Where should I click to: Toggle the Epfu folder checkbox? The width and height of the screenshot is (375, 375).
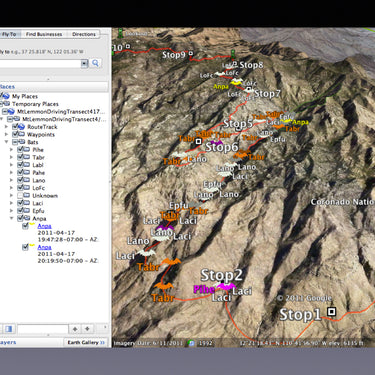point(20,211)
